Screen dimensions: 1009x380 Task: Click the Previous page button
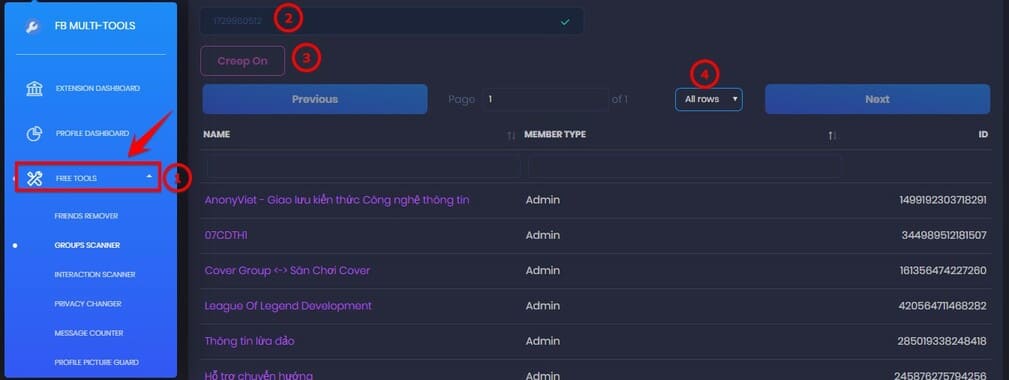tap(315, 99)
